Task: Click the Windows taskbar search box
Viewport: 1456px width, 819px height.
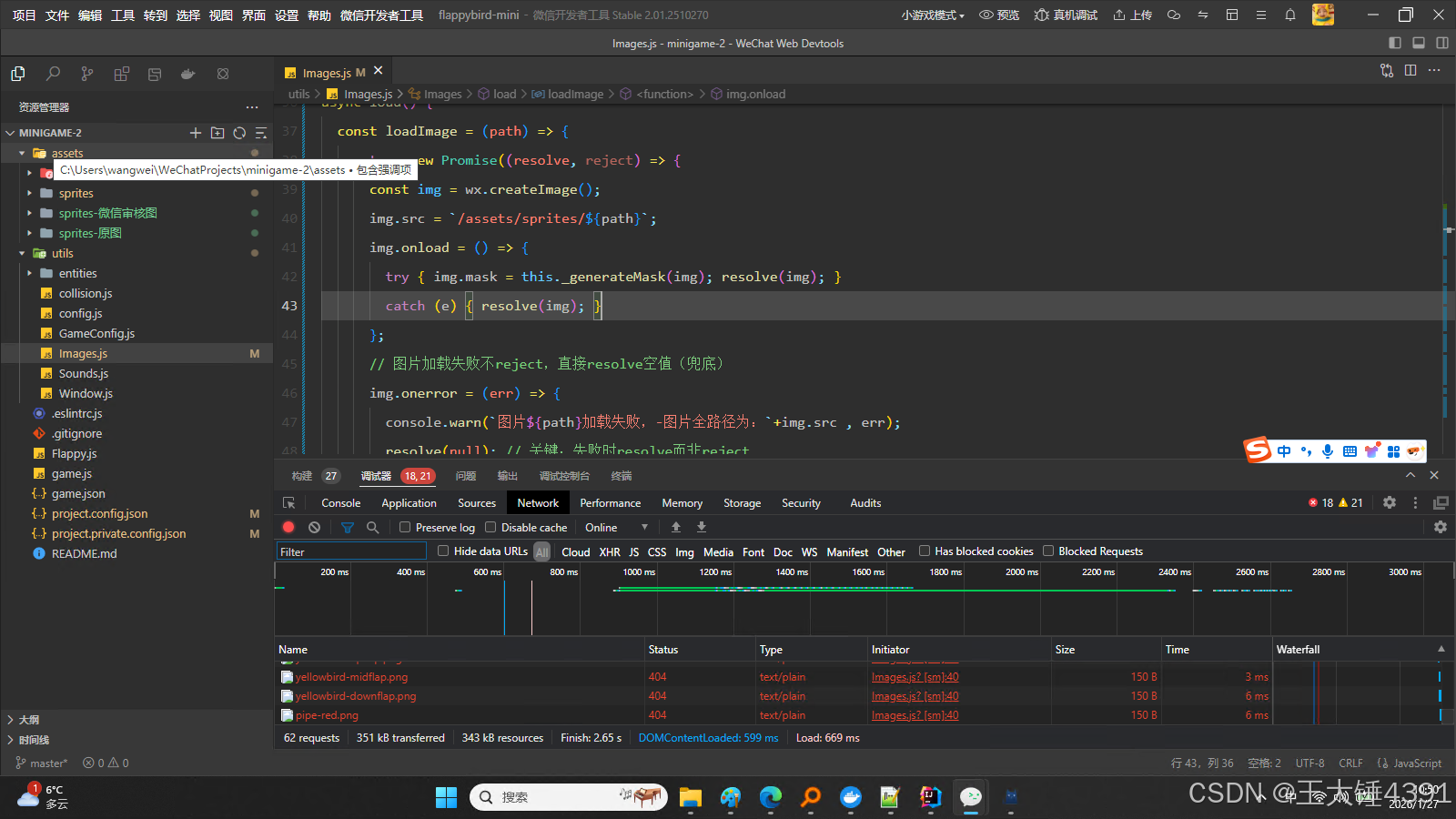Action: click(569, 797)
